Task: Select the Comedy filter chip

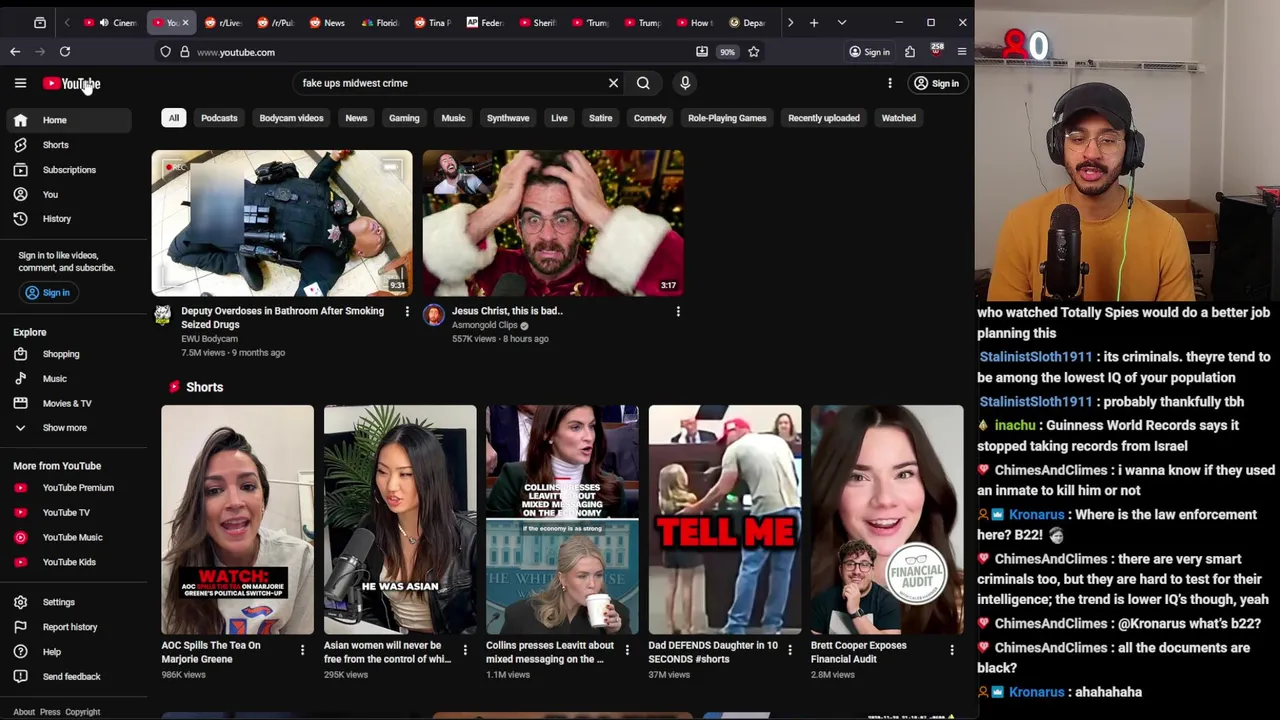Action: click(650, 118)
